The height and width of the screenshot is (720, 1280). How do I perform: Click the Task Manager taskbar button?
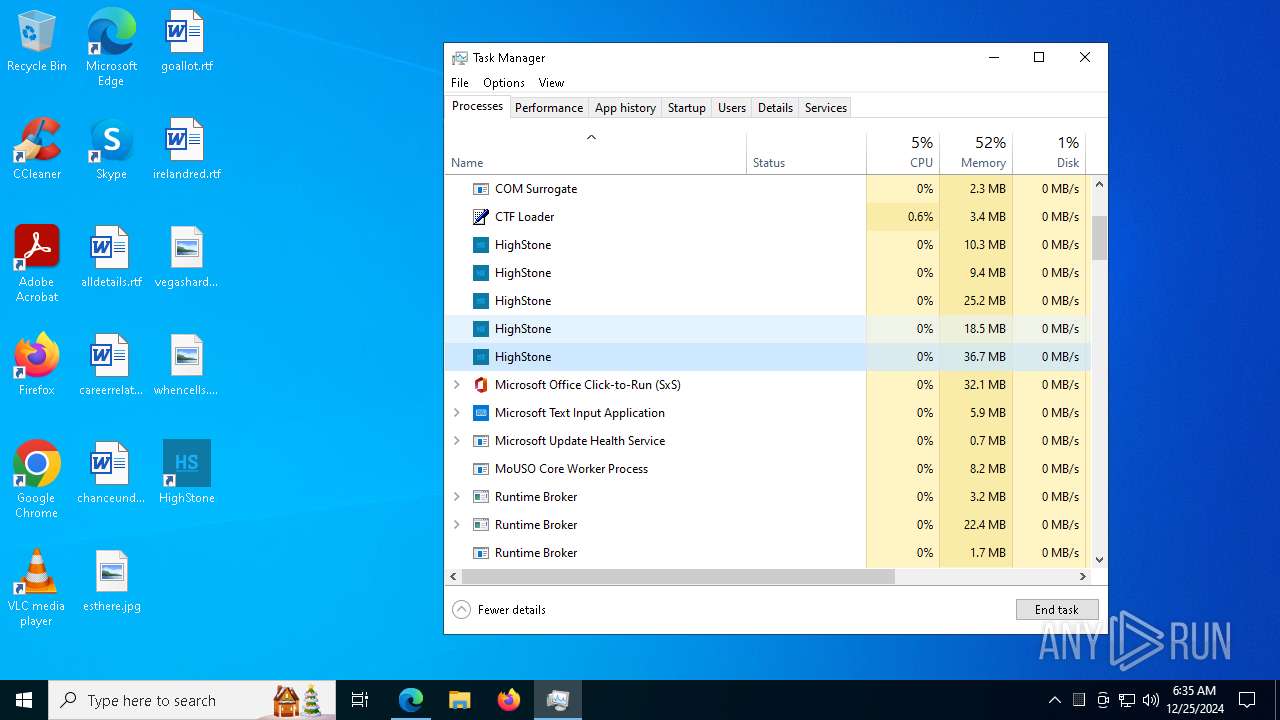(x=557, y=700)
